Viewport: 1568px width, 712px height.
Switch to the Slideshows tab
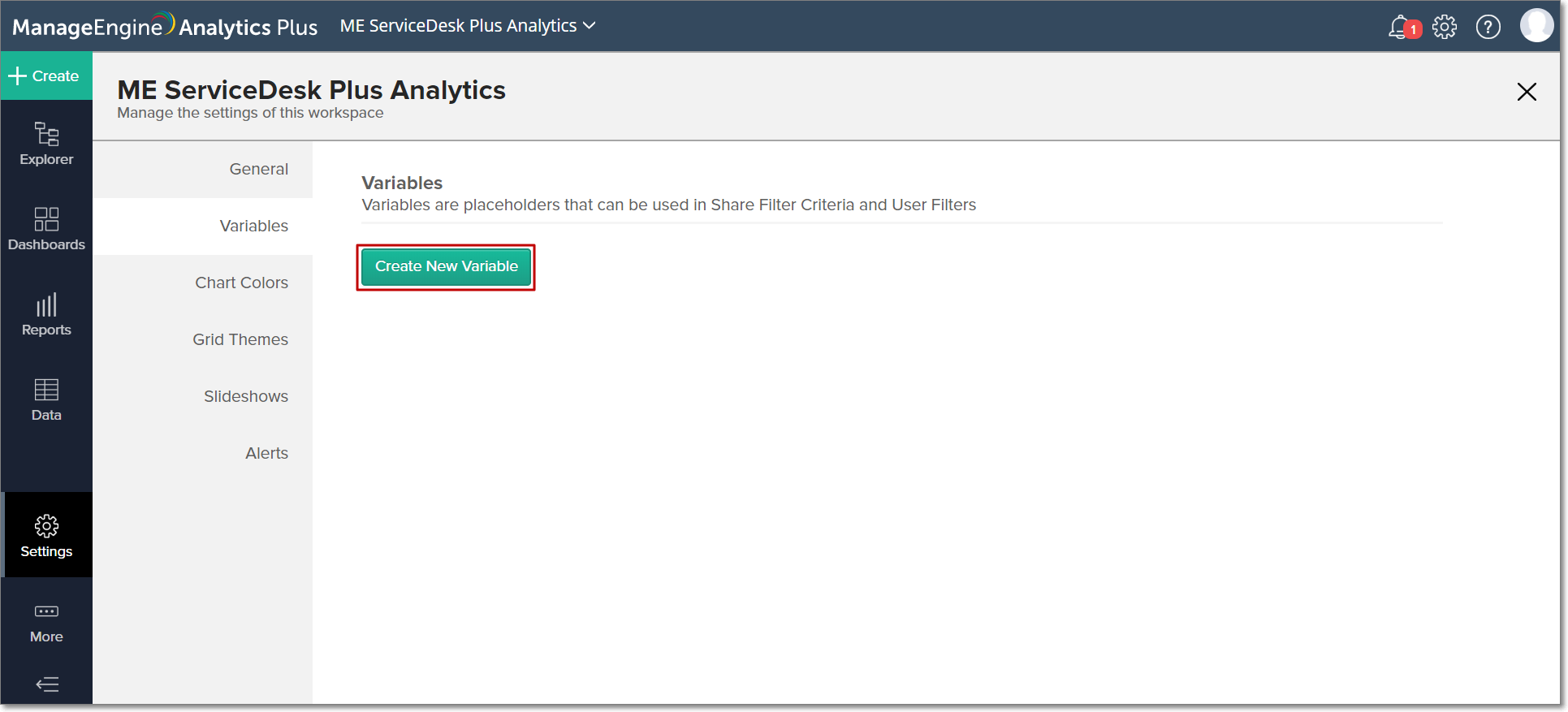245,396
